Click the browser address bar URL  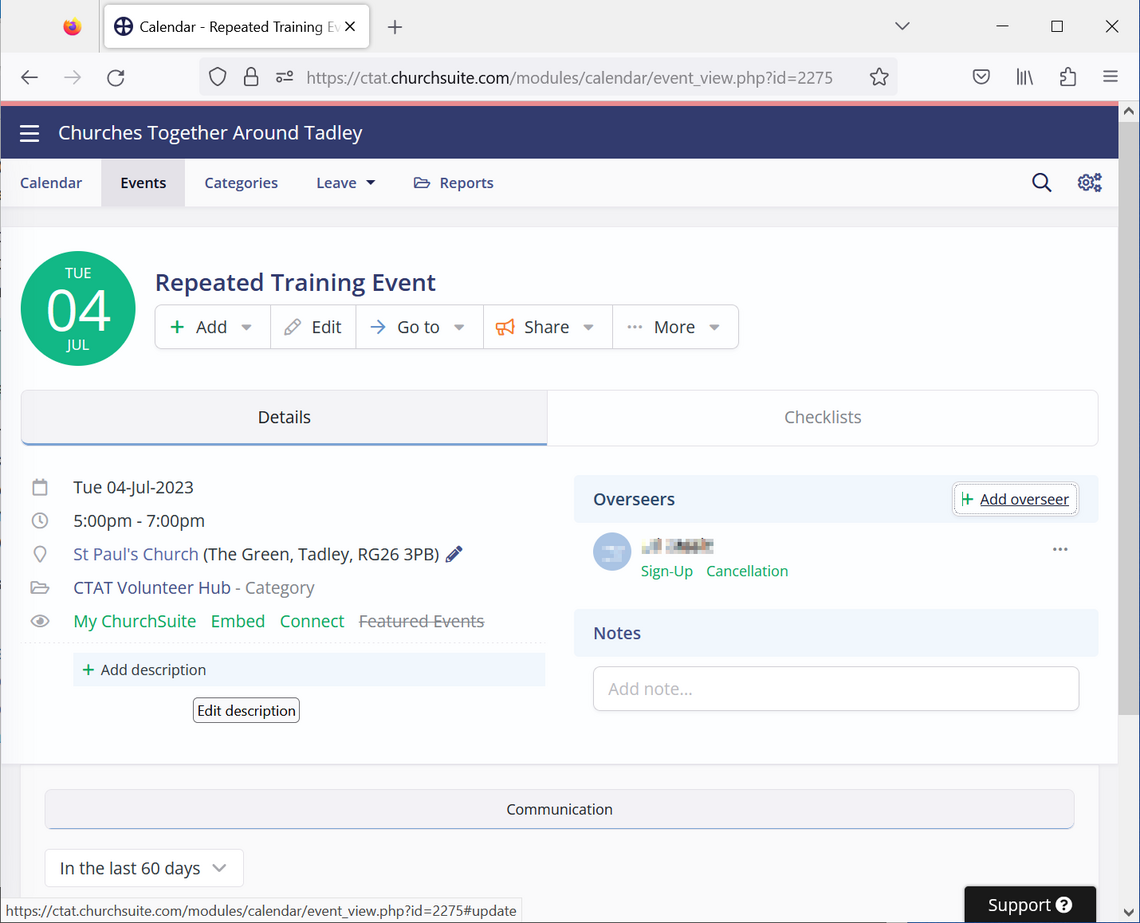pos(569,78)
